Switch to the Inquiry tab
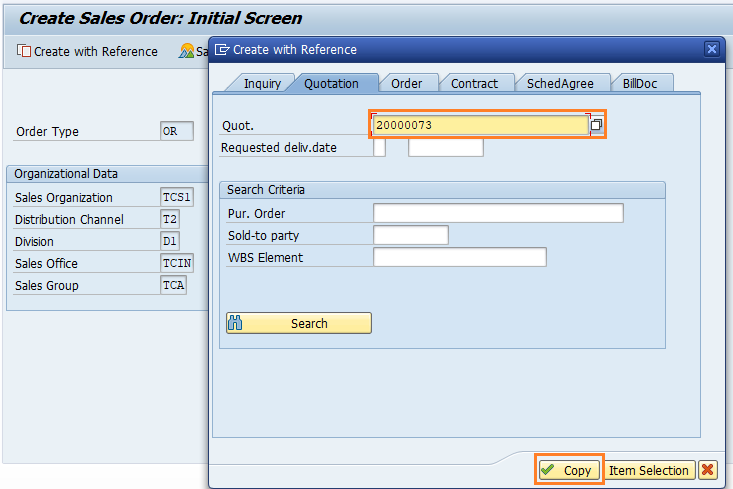 pyautogui.click(x=262, y=83)
